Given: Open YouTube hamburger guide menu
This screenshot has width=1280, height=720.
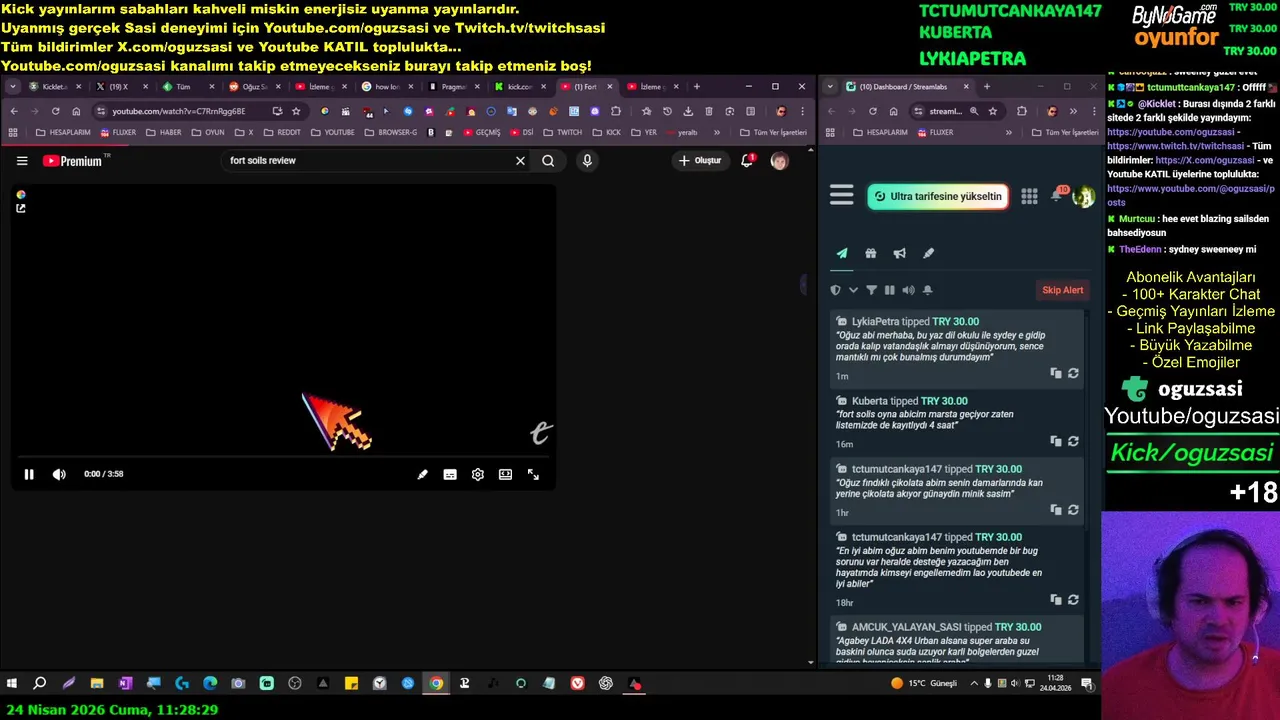Looking at the screenshot, I should [x=22, y=160].
